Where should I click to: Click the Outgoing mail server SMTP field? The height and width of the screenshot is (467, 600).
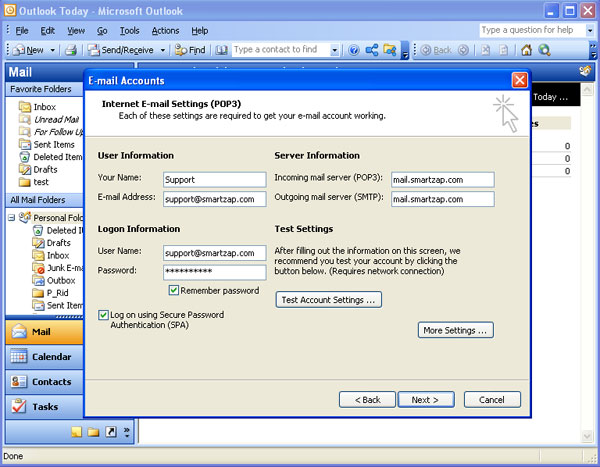(x=443, y=199)
